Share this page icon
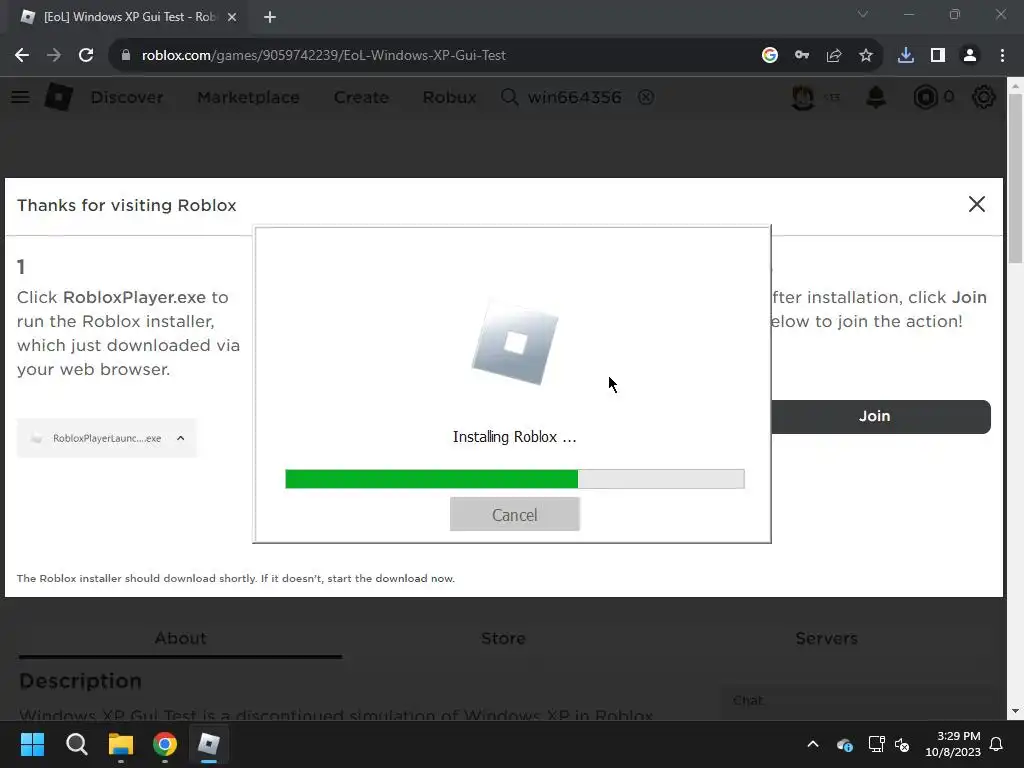The height and width of the screenshot is (768, 1024). click(834, 56)
